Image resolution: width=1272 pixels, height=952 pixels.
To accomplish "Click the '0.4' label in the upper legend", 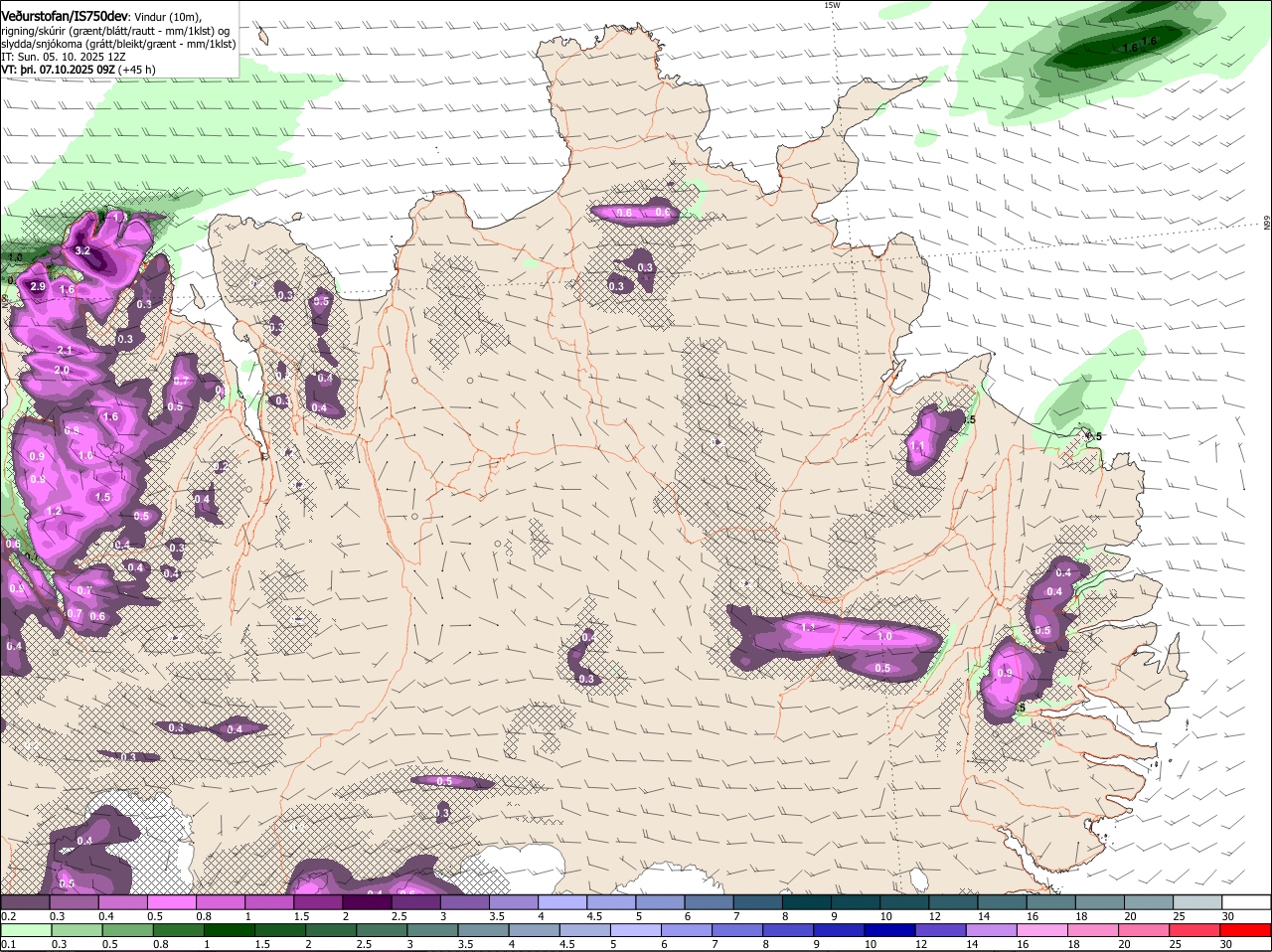I will tap(106, 916).
